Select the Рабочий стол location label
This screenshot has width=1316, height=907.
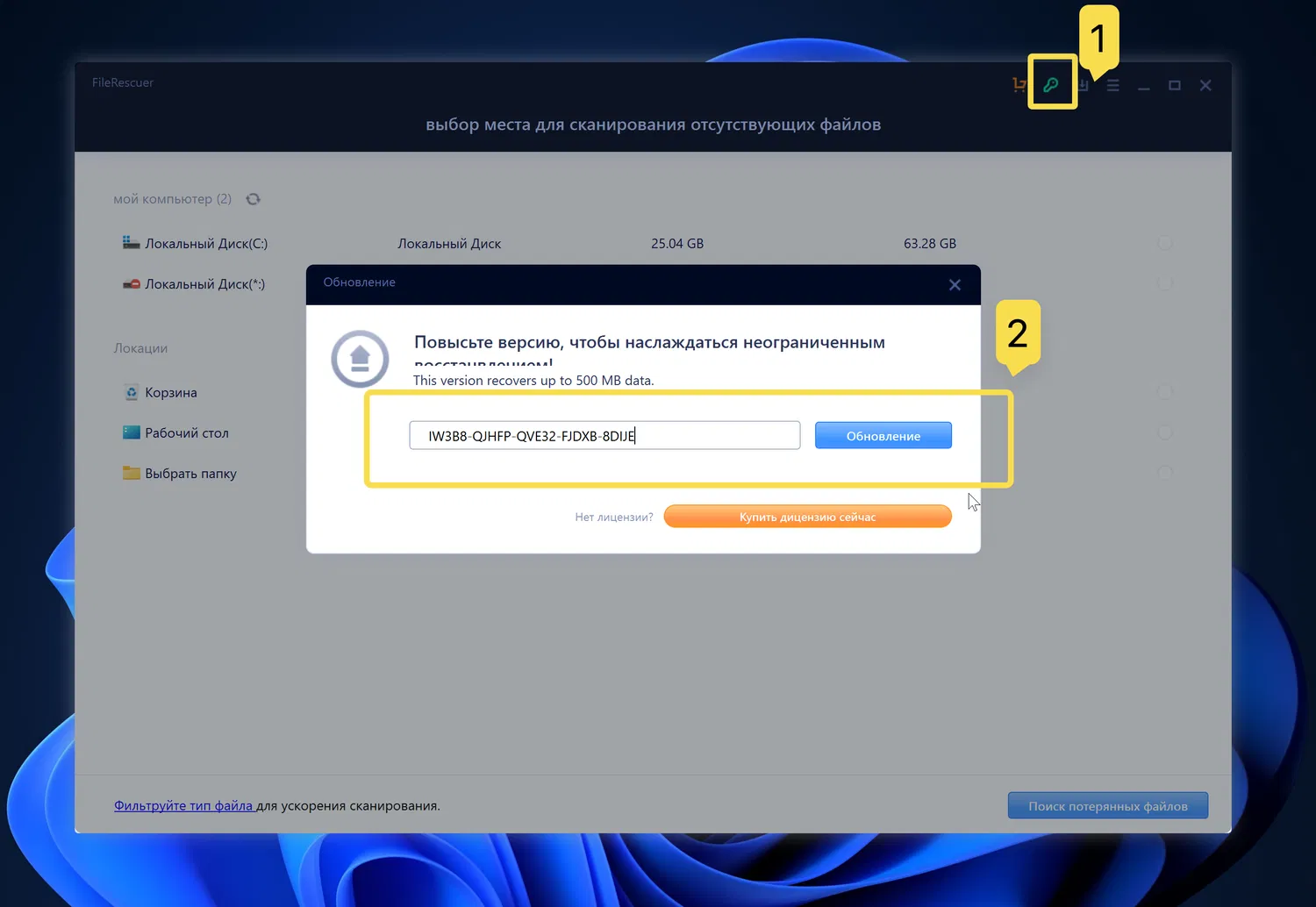[187, 432]
